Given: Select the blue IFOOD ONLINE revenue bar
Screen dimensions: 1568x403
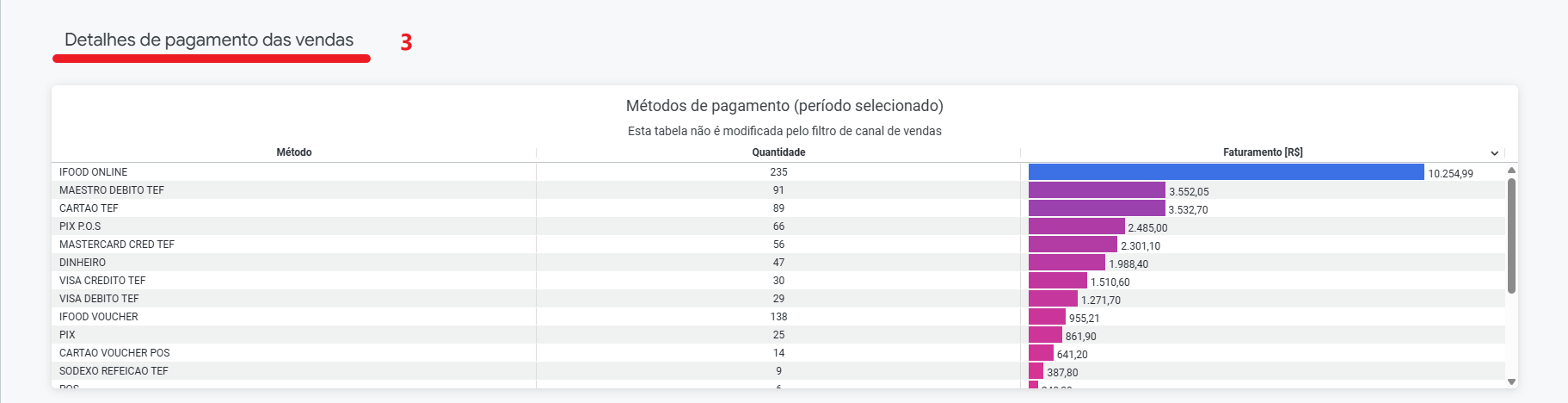Looking at the screenshot, I should [1226, 172].
